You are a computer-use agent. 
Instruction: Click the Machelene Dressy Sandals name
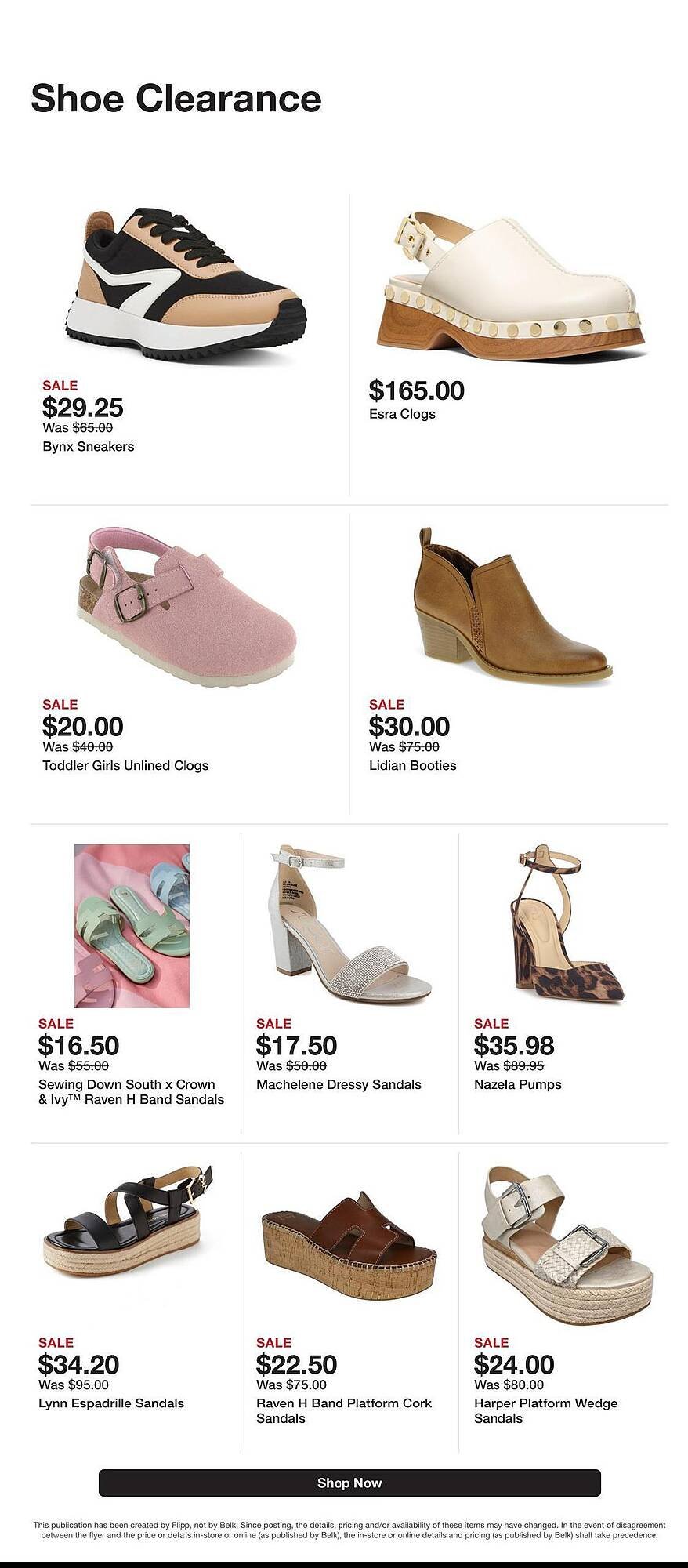(x=339, y=1084)
